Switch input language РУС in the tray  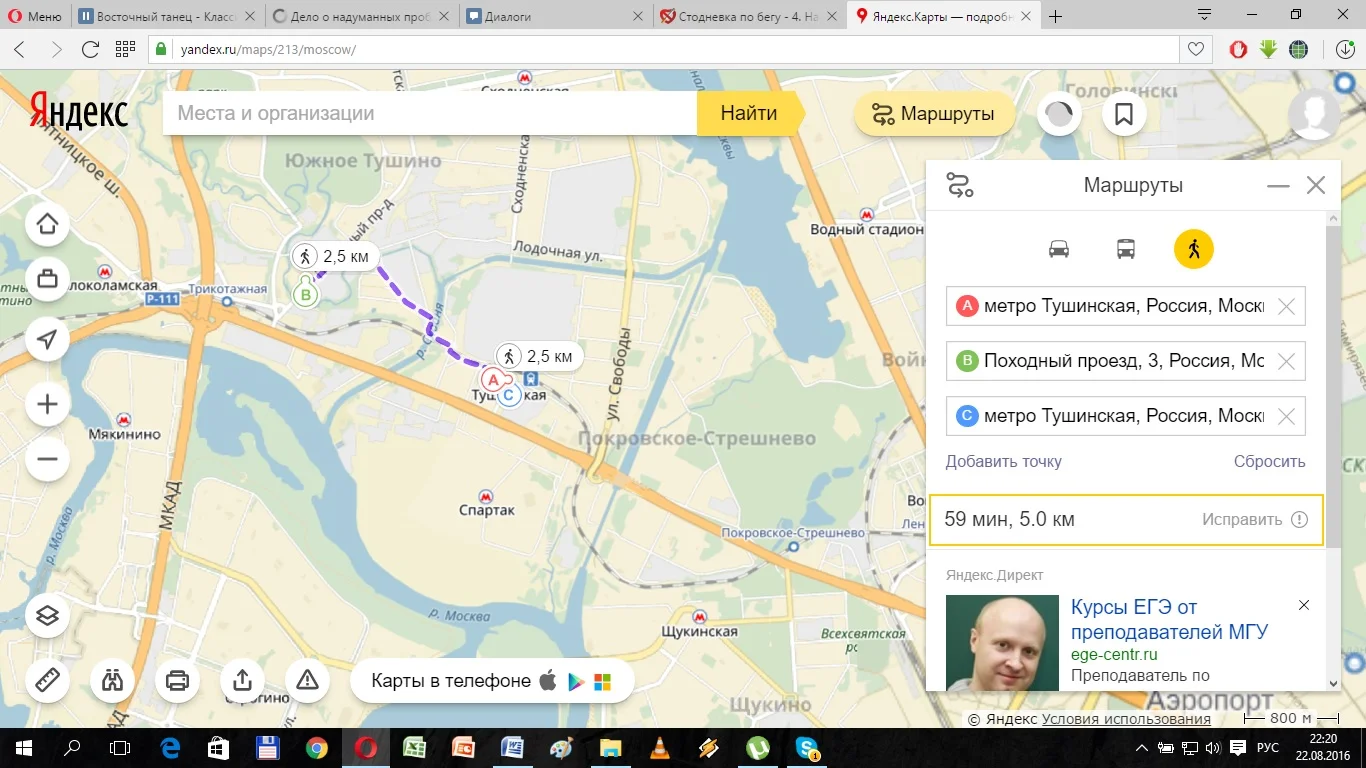pyautogui.click(x=1267, y=747)
